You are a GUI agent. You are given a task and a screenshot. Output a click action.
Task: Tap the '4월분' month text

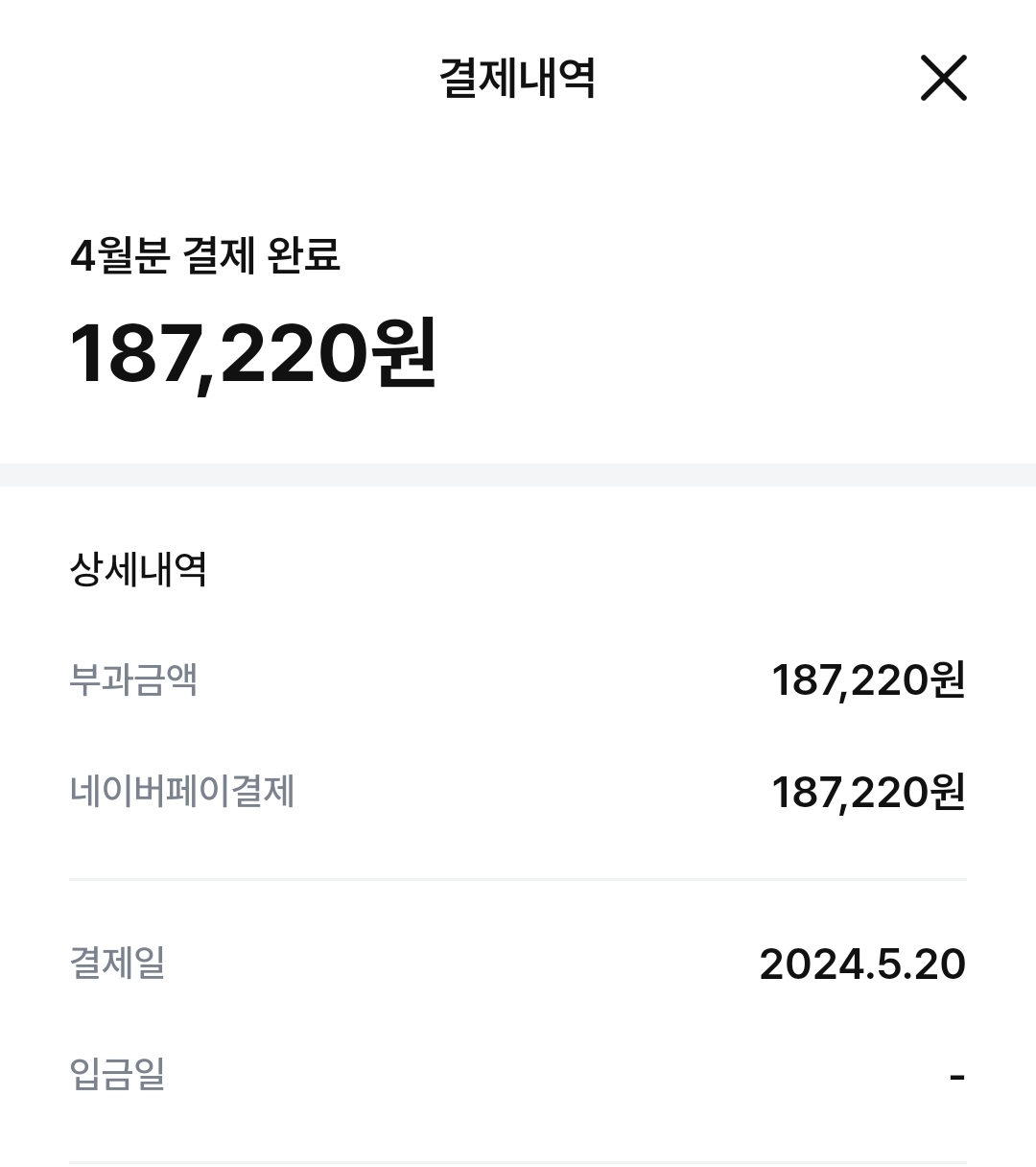click(x=120, y=255)
